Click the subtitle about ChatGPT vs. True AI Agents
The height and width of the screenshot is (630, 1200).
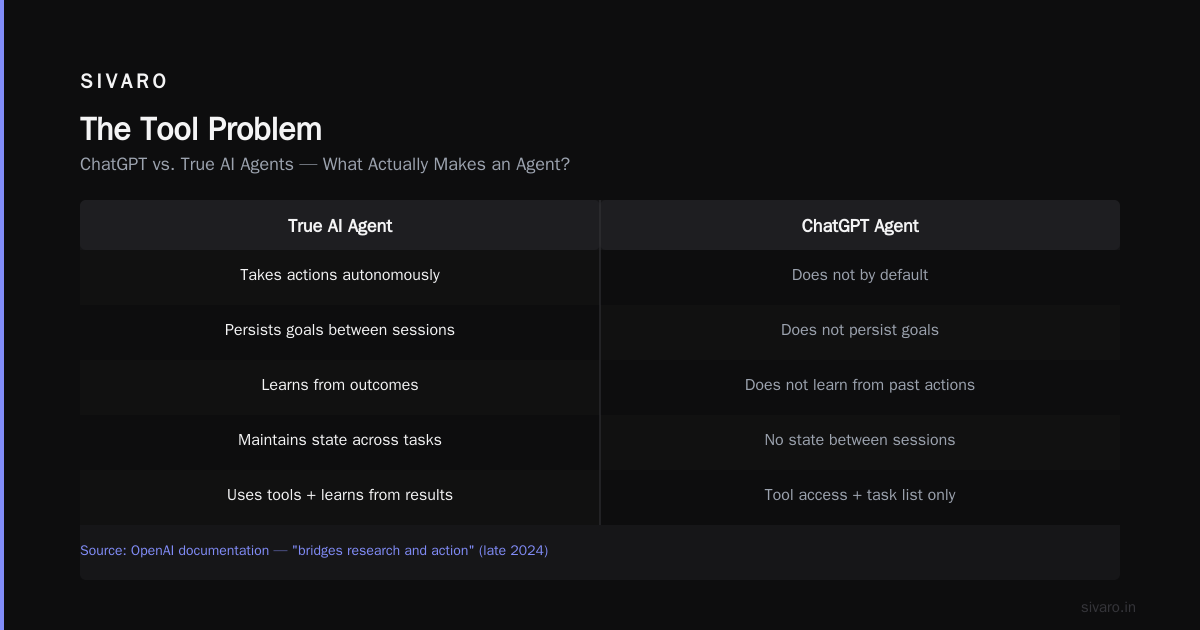(x=325, y=164)
